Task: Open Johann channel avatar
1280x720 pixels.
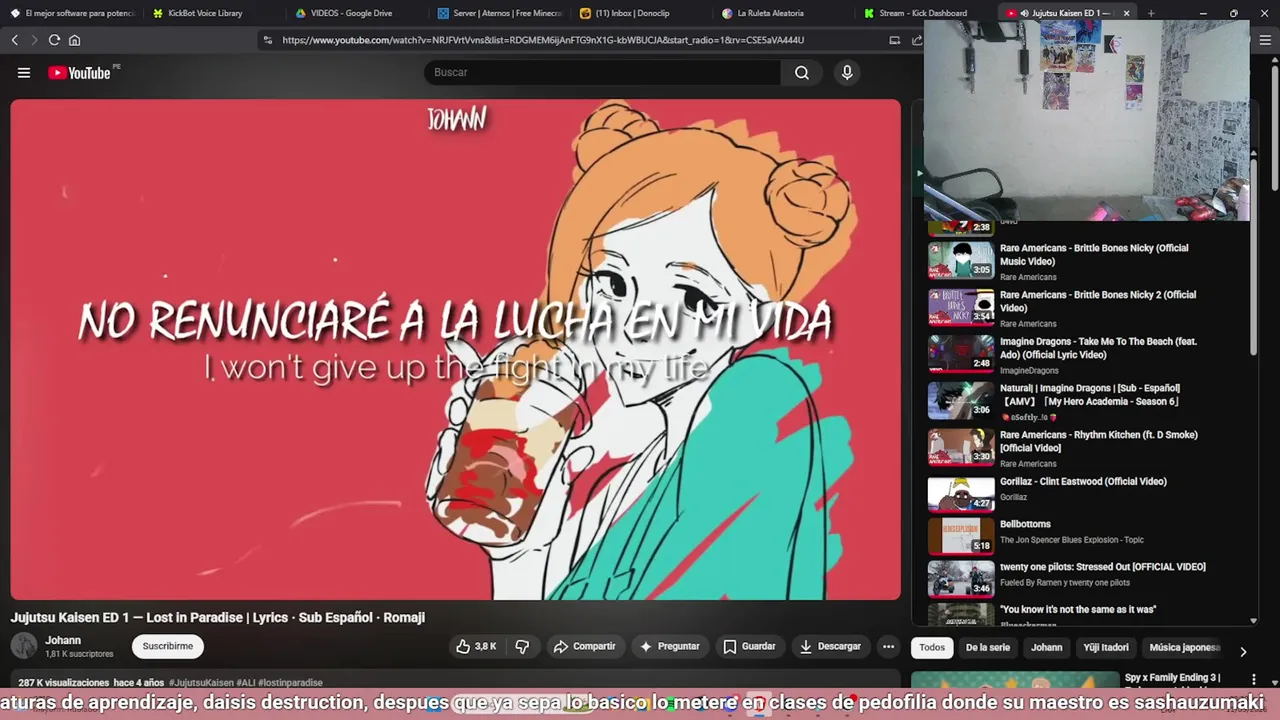Action: click(24, 646)
